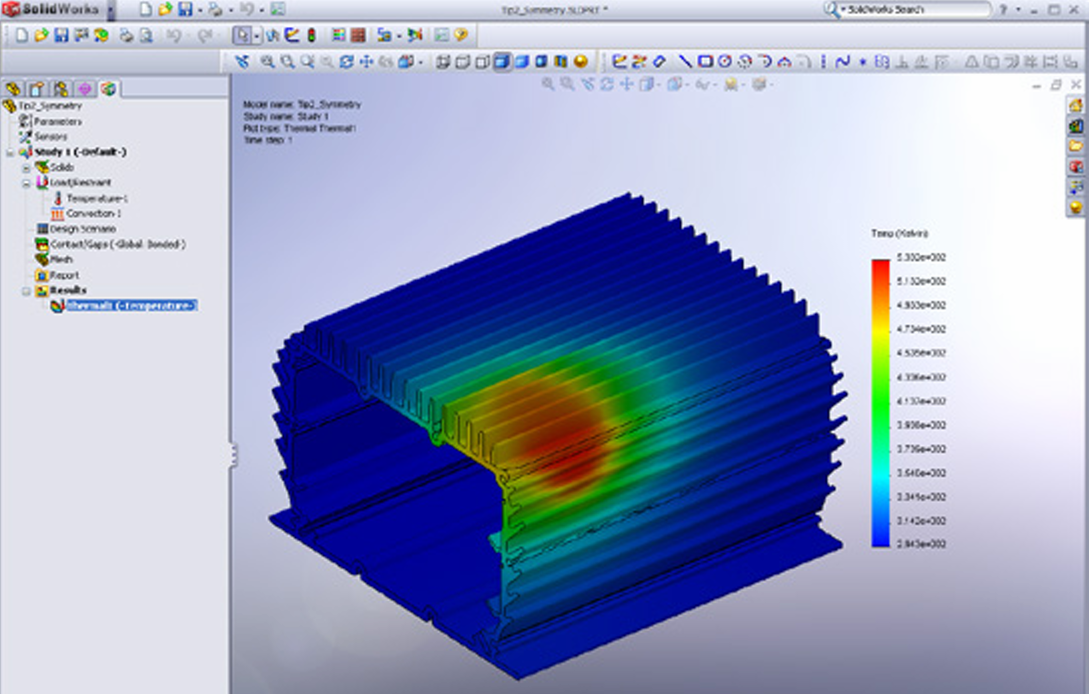The image size is (1089, 694).
Task: Switch to the simulation study manager tab
Action: click(107, 89)
